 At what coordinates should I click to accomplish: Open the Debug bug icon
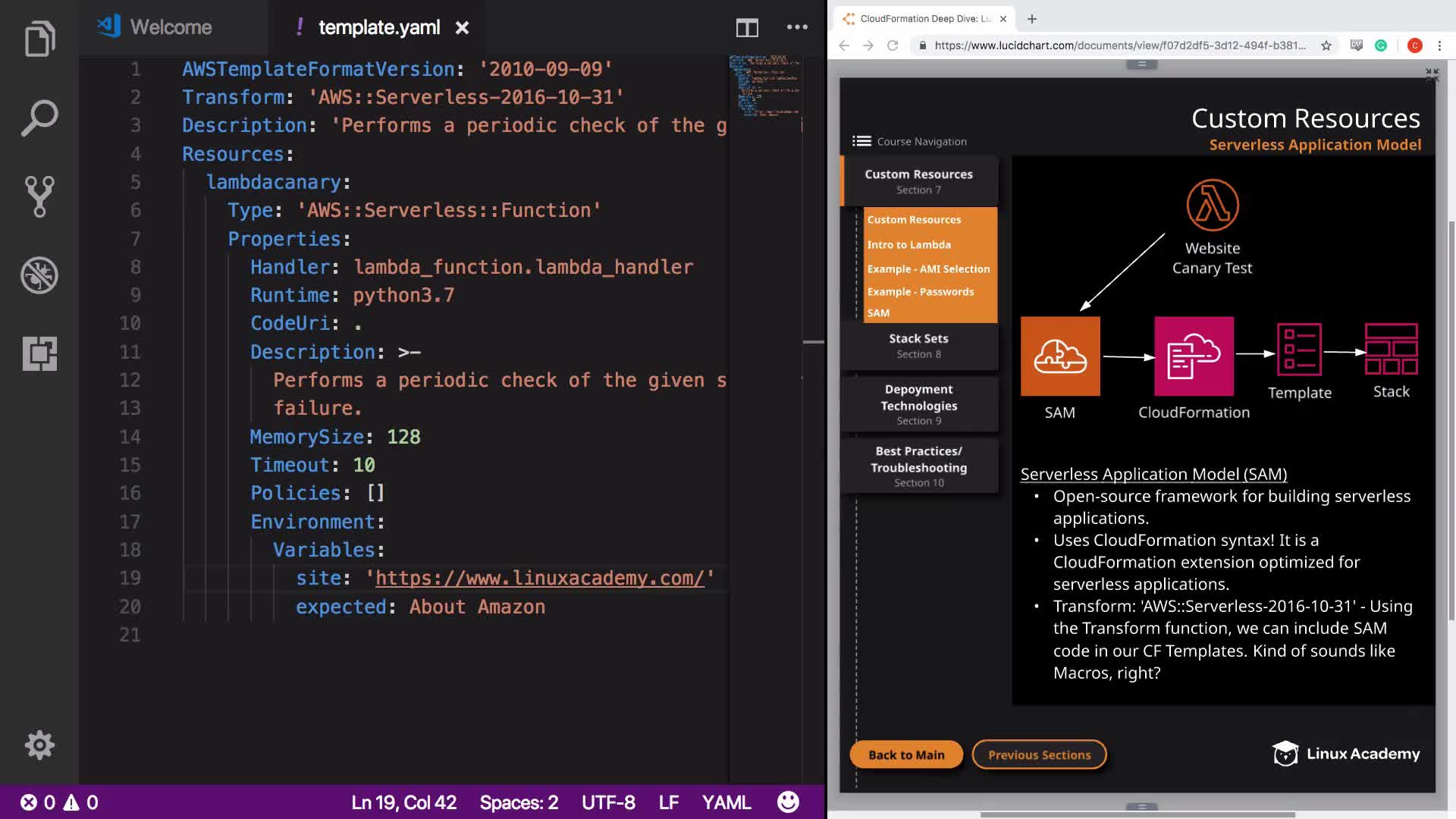click(39, 275)
